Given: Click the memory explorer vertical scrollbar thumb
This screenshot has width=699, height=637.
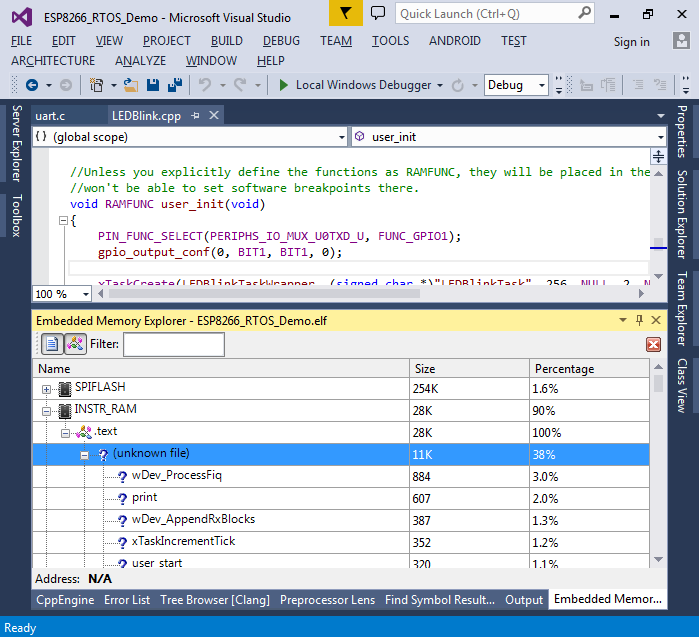Looking at the screenshot, I should tap(658, 383).
